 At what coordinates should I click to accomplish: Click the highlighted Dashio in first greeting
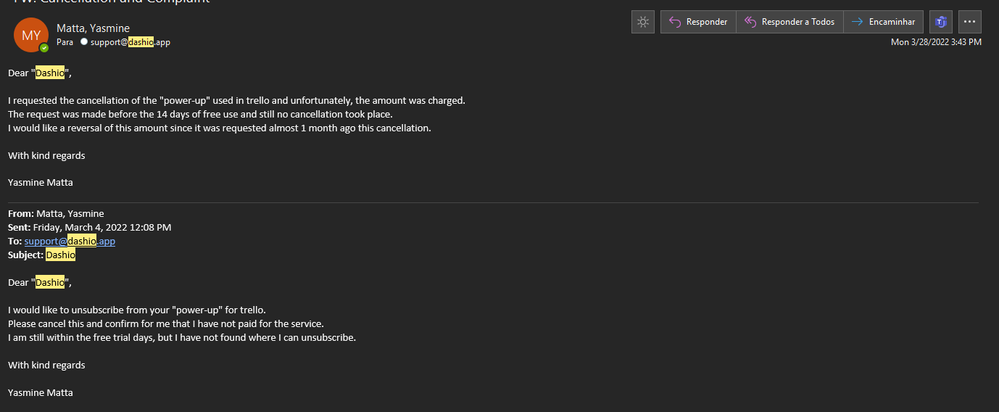tap(50, 73)
